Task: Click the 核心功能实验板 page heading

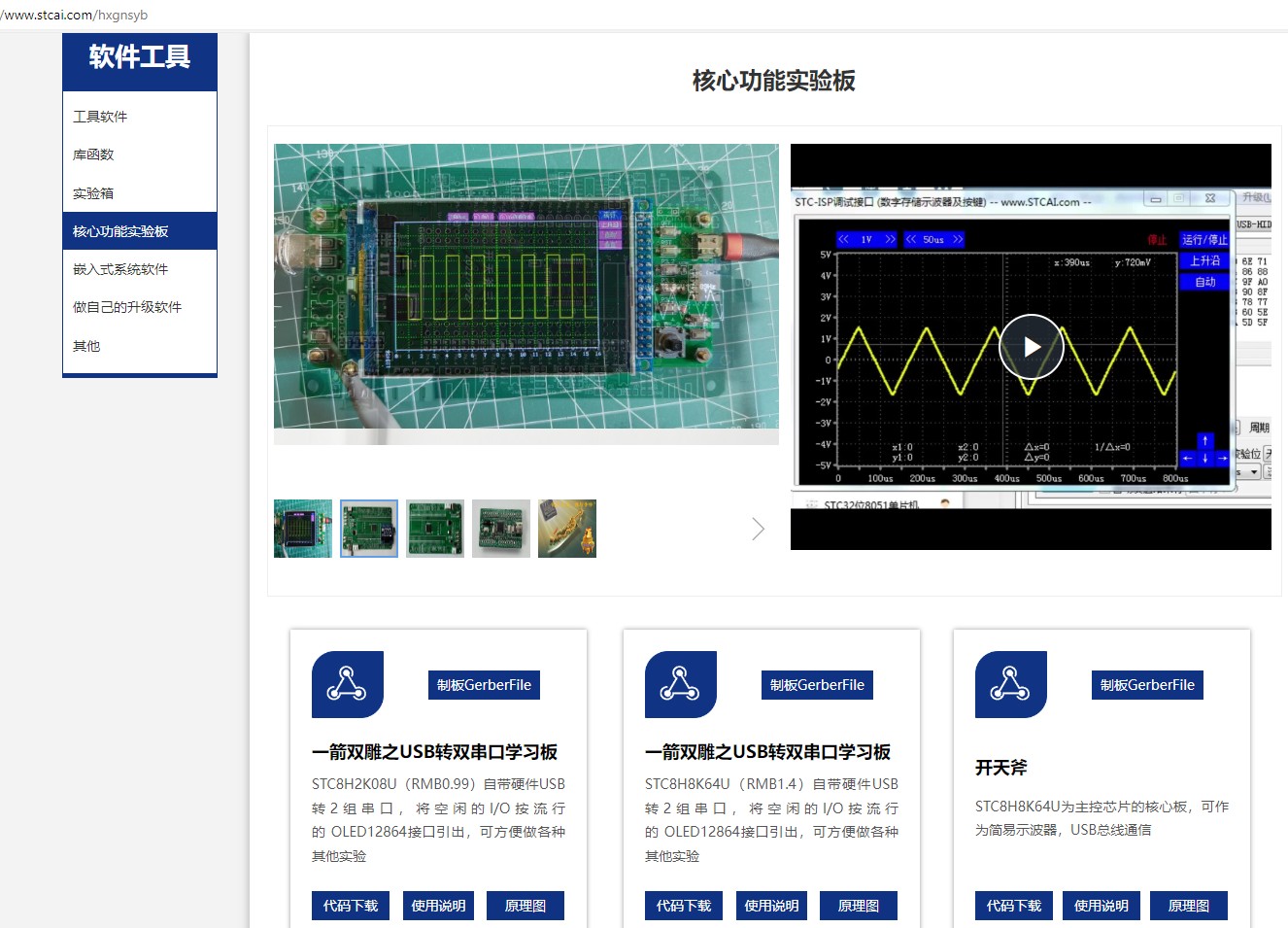Action: click(x=774, y=81)
